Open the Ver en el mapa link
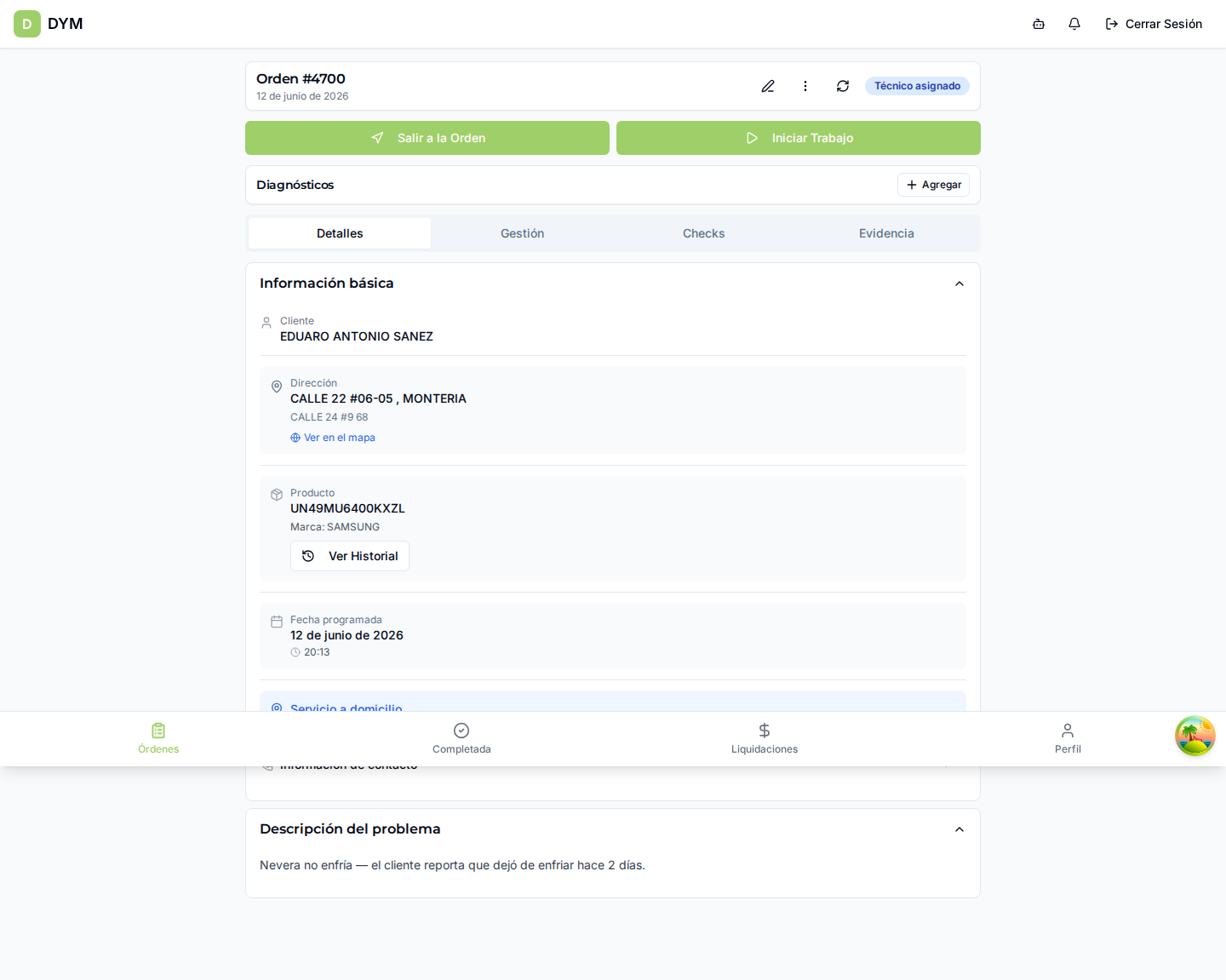Viewport: 1226px width, 980px height. pyautogui.click(x=333, y=438)
